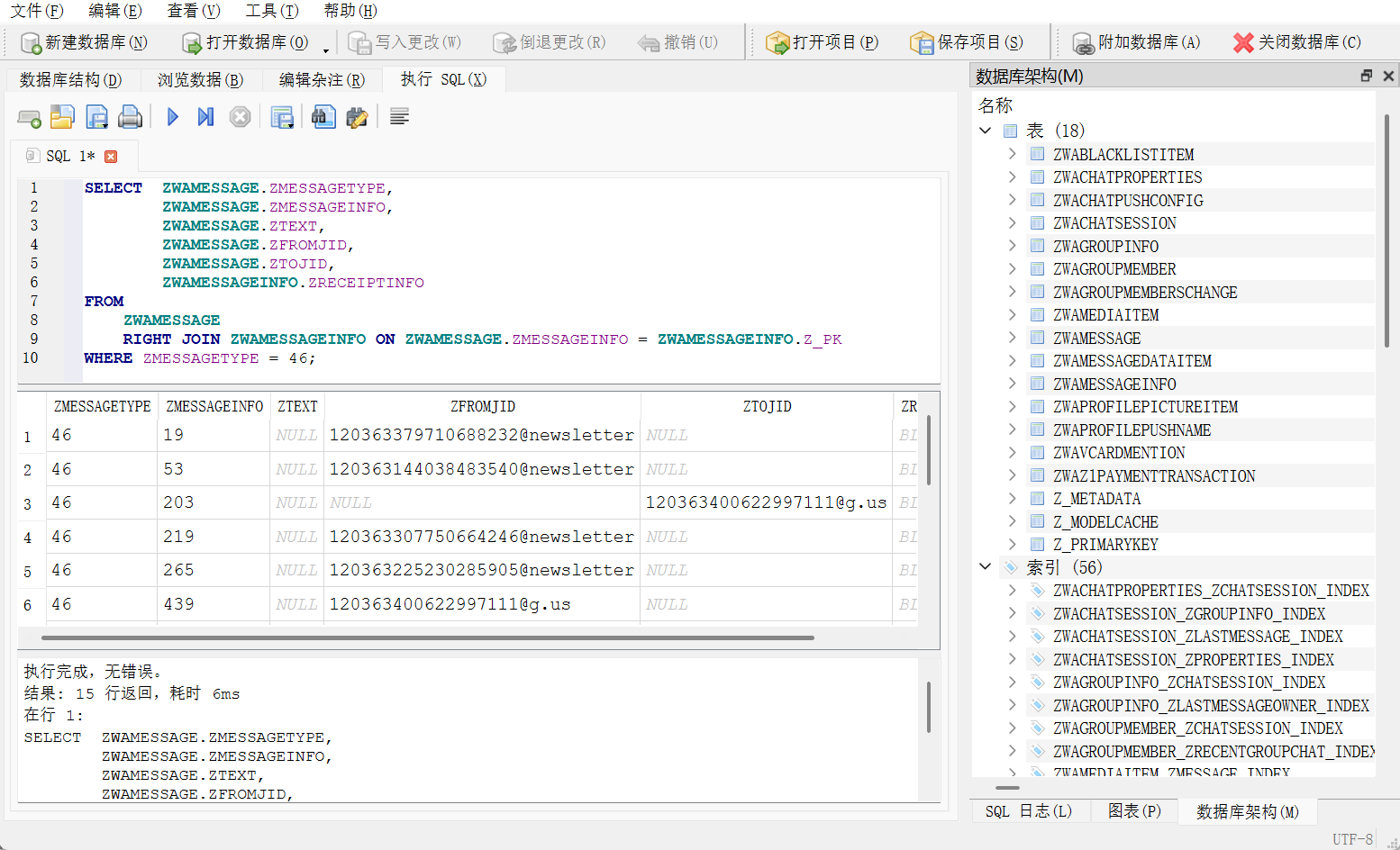The height and width of the screenshot is (850, 1400).
Task: Collapse the 表 (18) tree node
Action: tap(986, 131)
